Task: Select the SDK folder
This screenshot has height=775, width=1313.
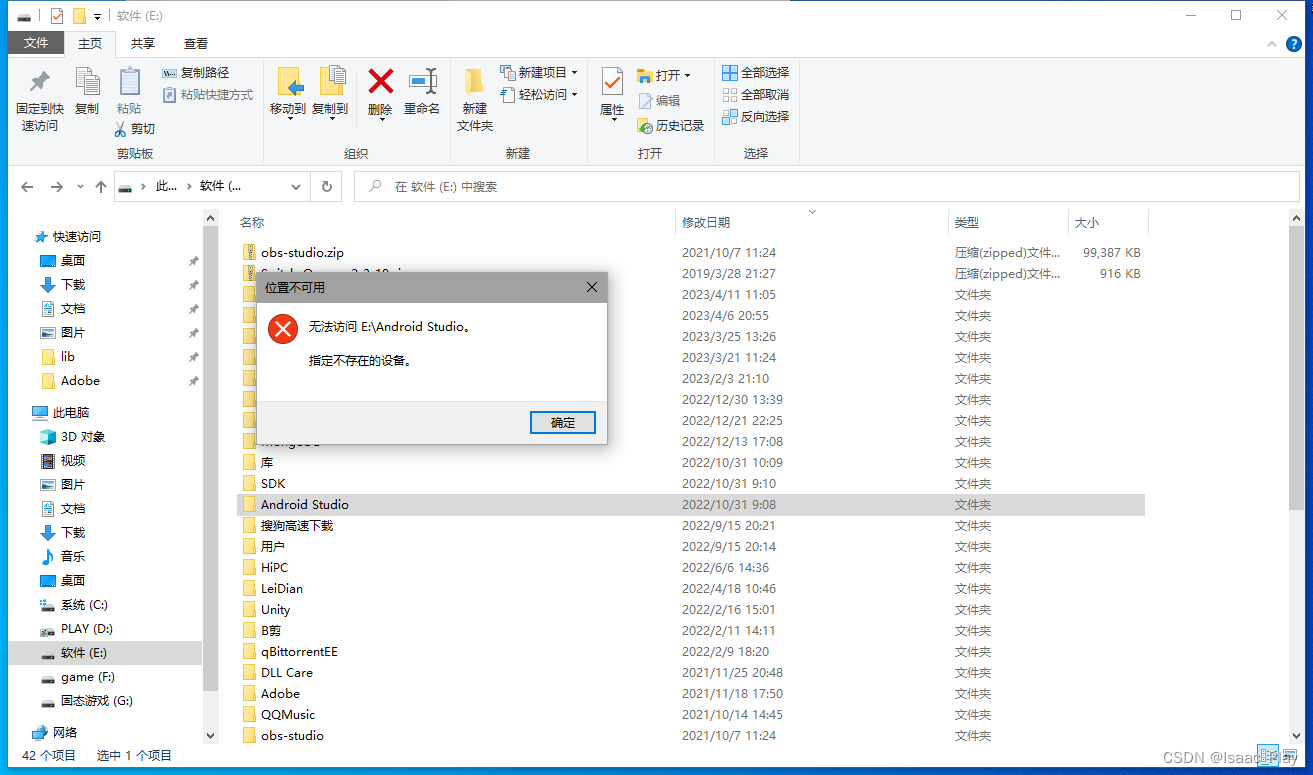Action: click(273, 484)
